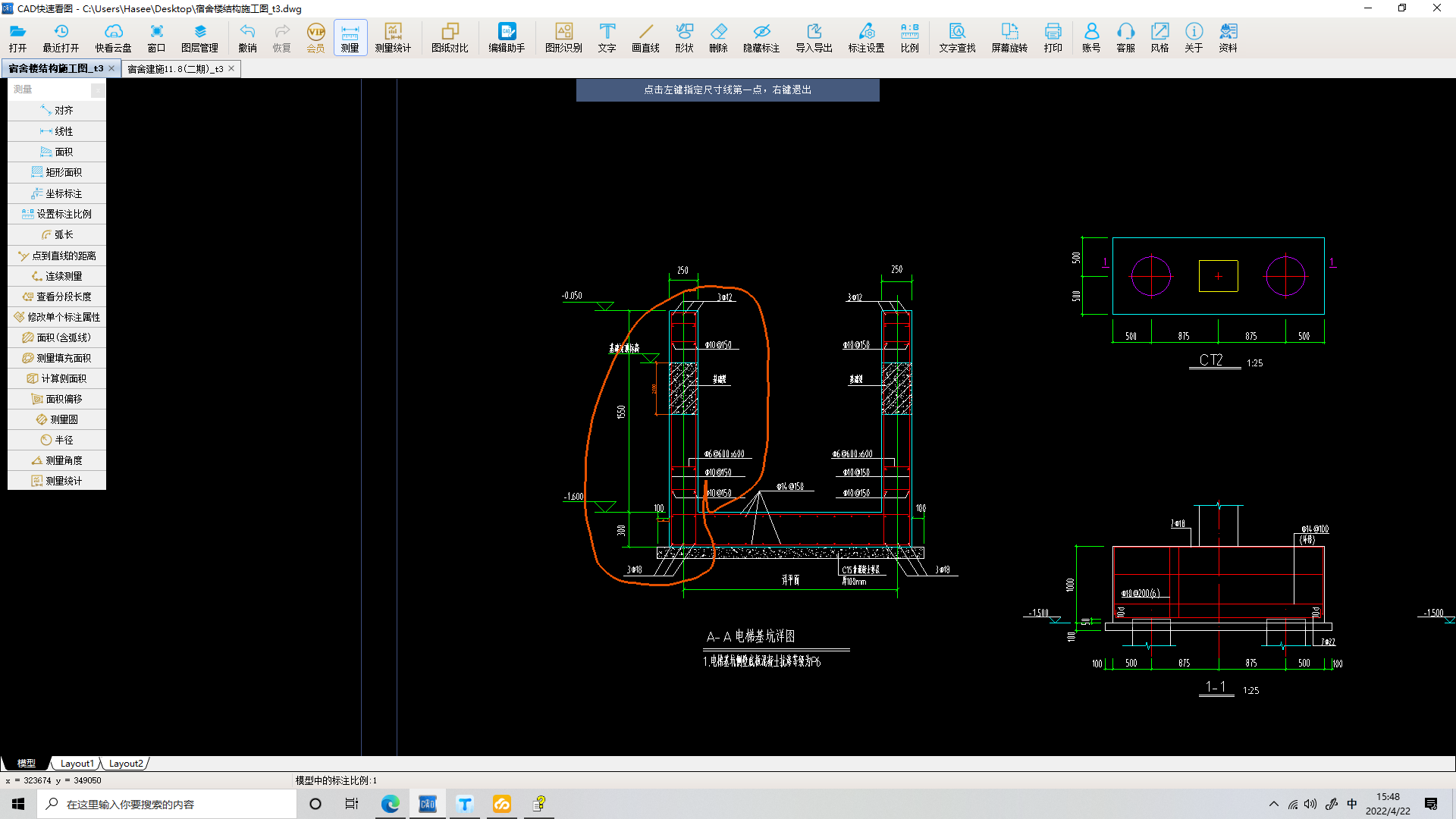Screen dimensions: 1456x819
Task: Click the 撤销 undo icon
Action: 247,38
